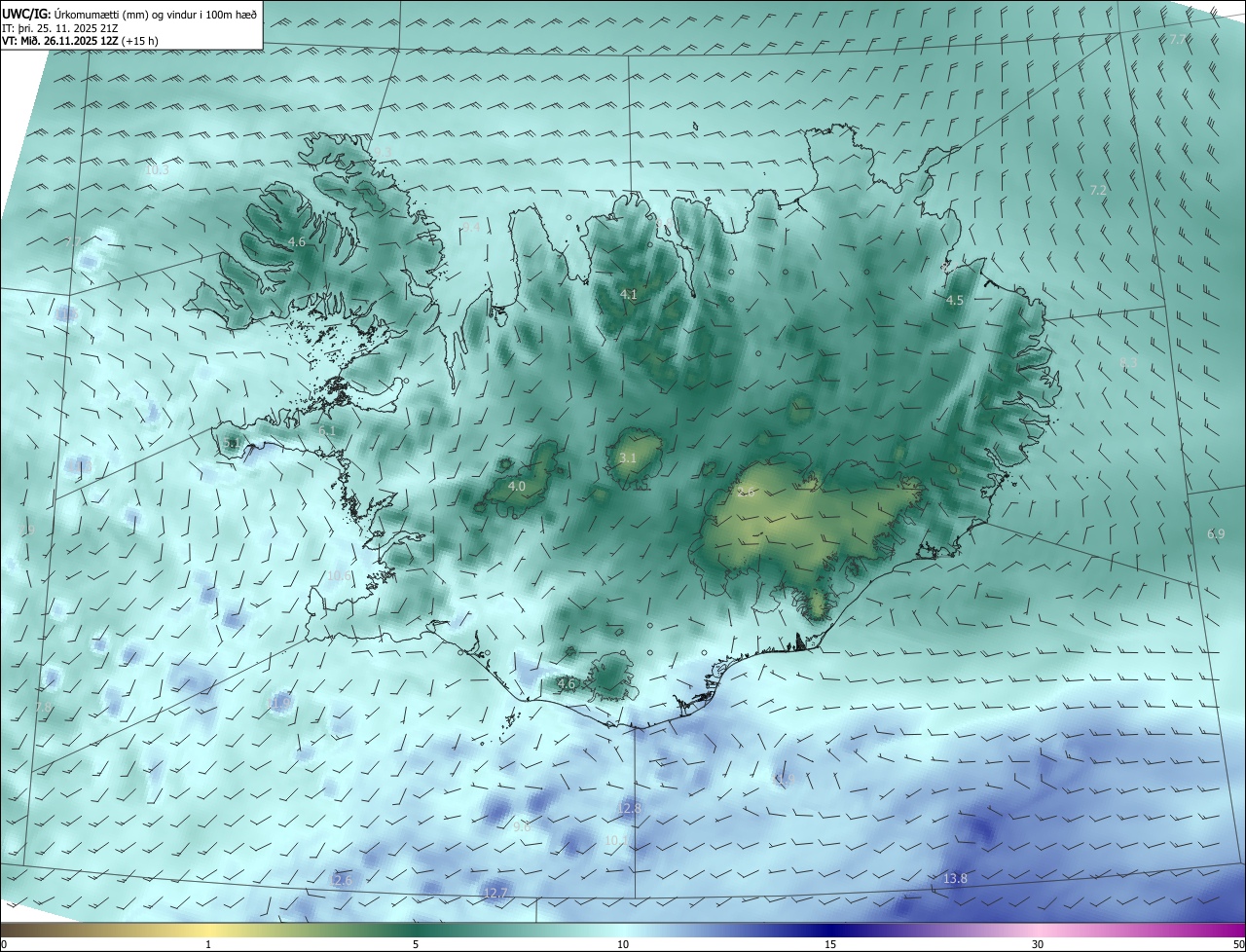
Task: Click the 7.2 value label
Action: coord(1098,190)
